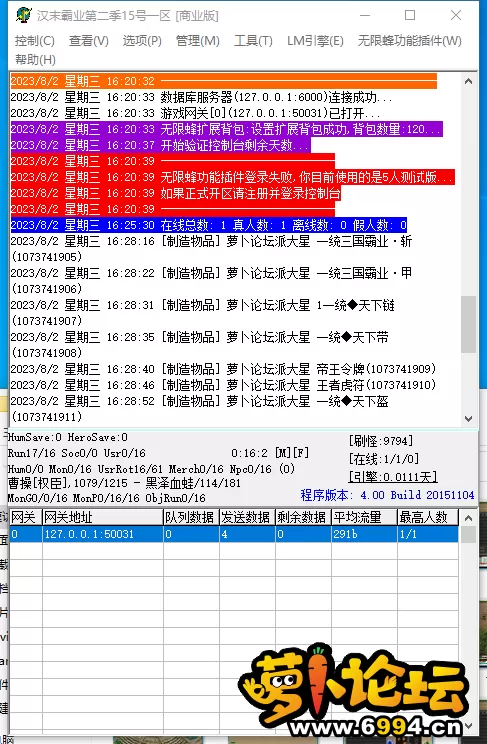The width and height of the screenshot is (487, 744).
Task: Click the 队列数据 column header
Action: (x=191, y=517)
